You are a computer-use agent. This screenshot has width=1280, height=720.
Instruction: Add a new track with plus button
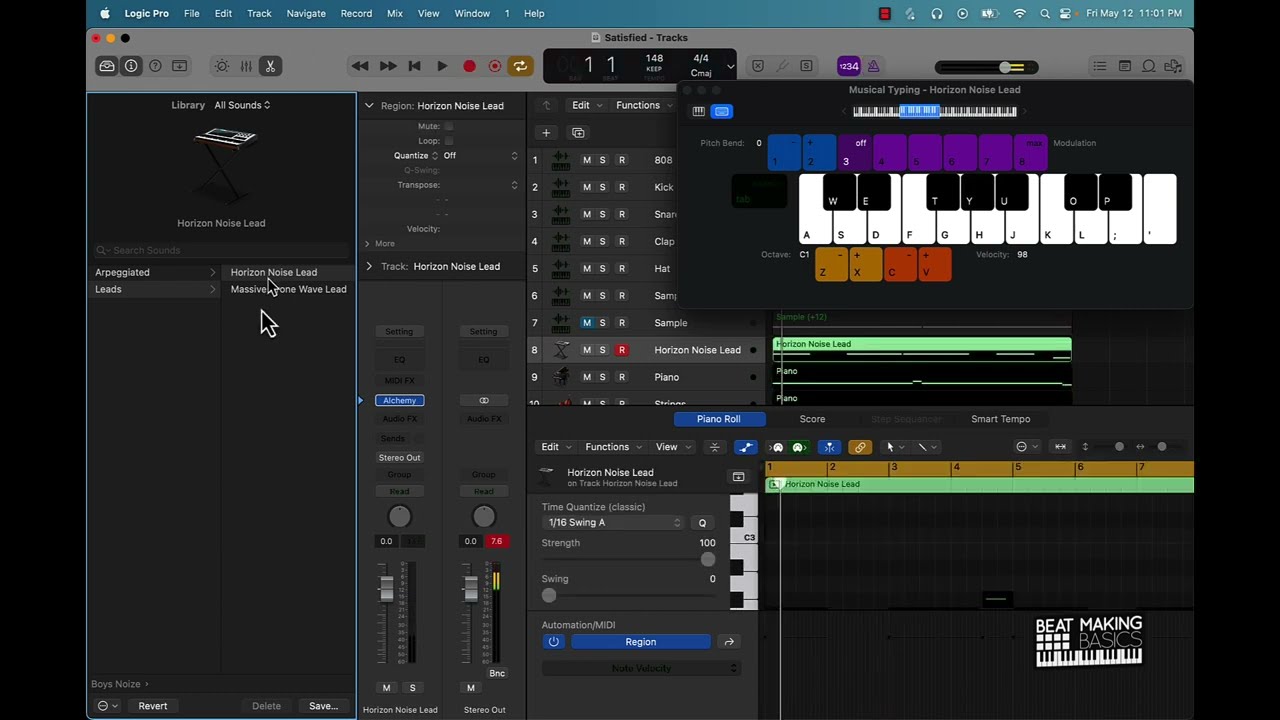coord(546,132)
